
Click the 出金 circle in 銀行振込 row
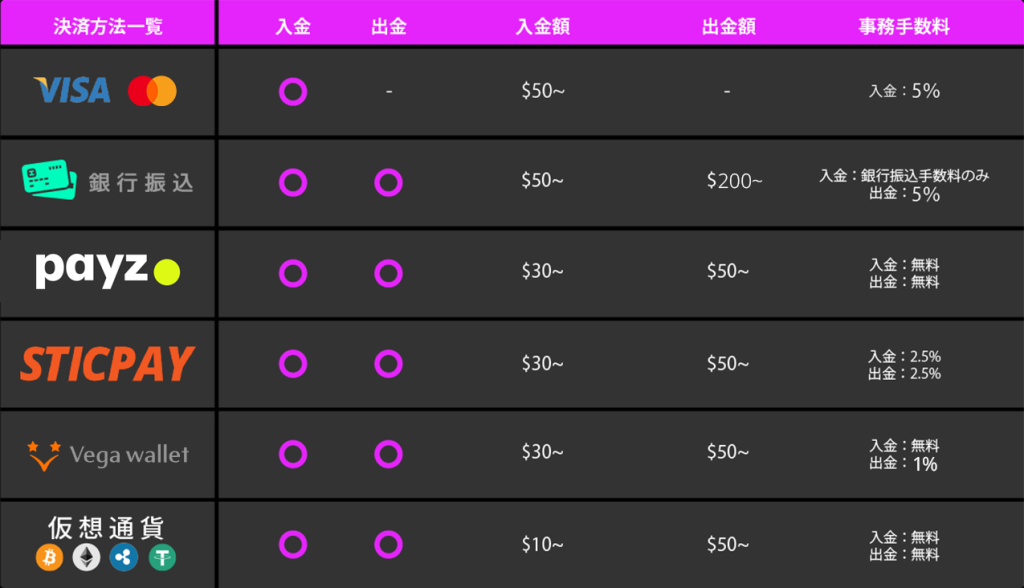pos(389,182)
